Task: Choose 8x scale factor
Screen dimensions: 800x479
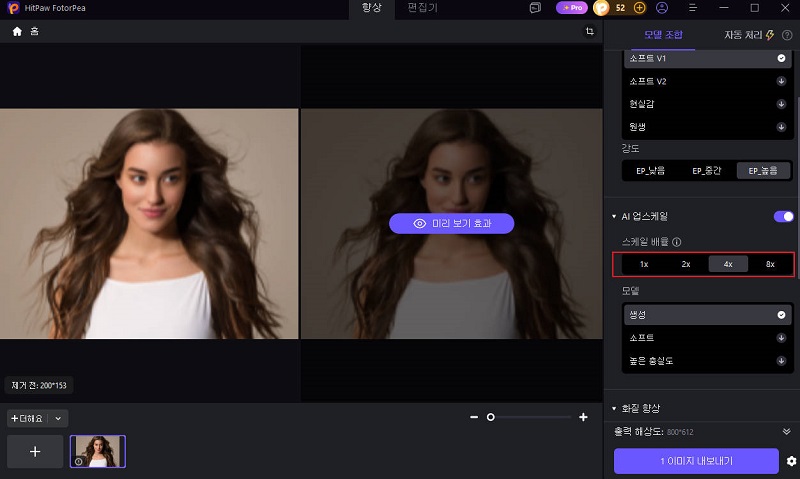Action: coord(770,264)
